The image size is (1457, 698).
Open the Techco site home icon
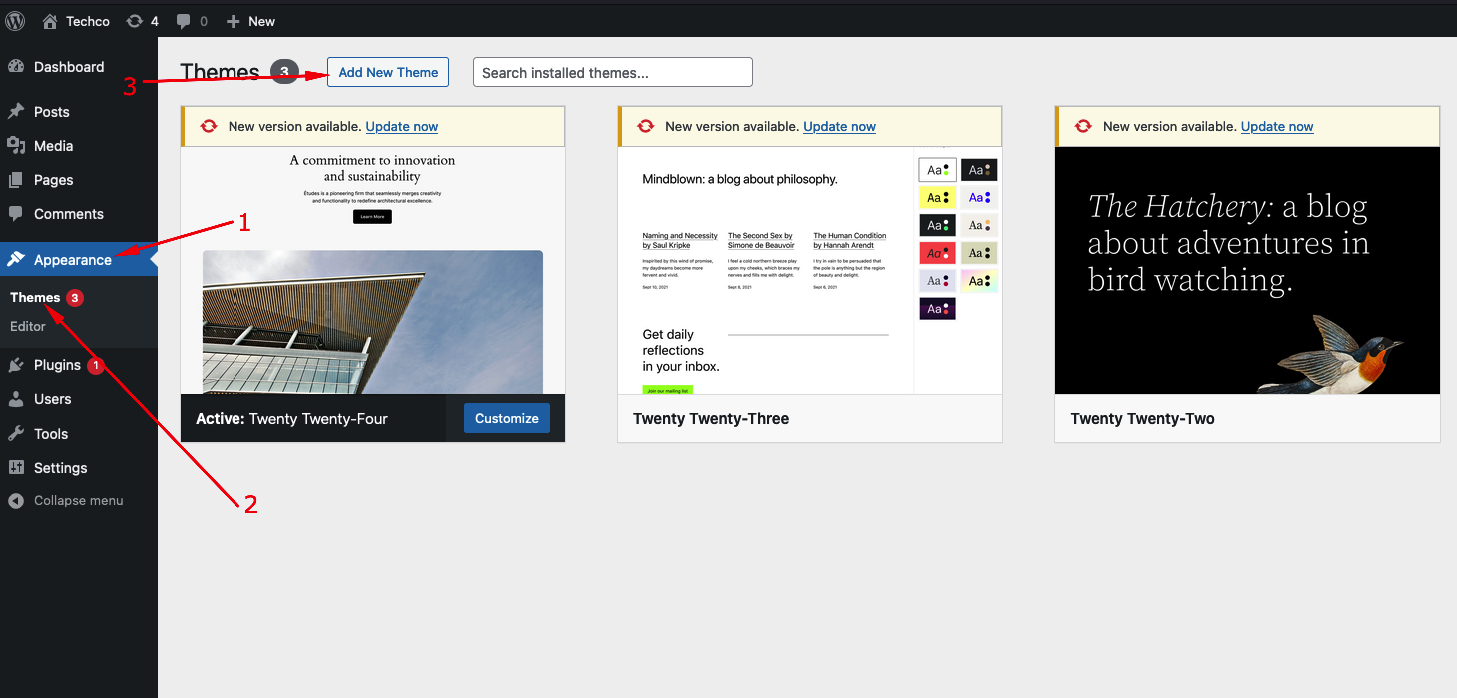pos(50,21)
